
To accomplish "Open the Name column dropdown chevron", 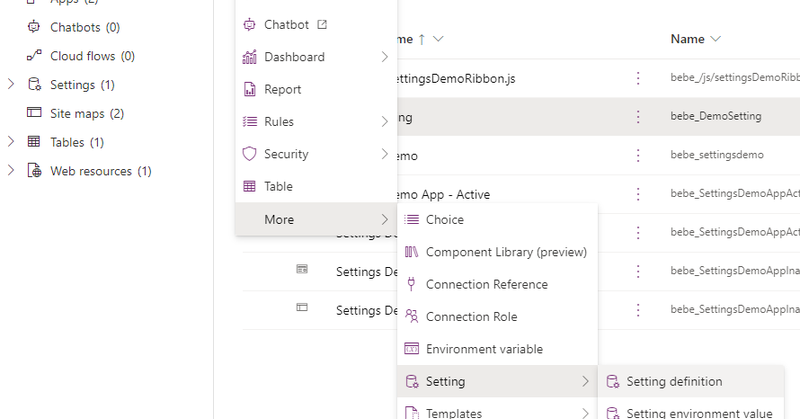I will 715,39.
